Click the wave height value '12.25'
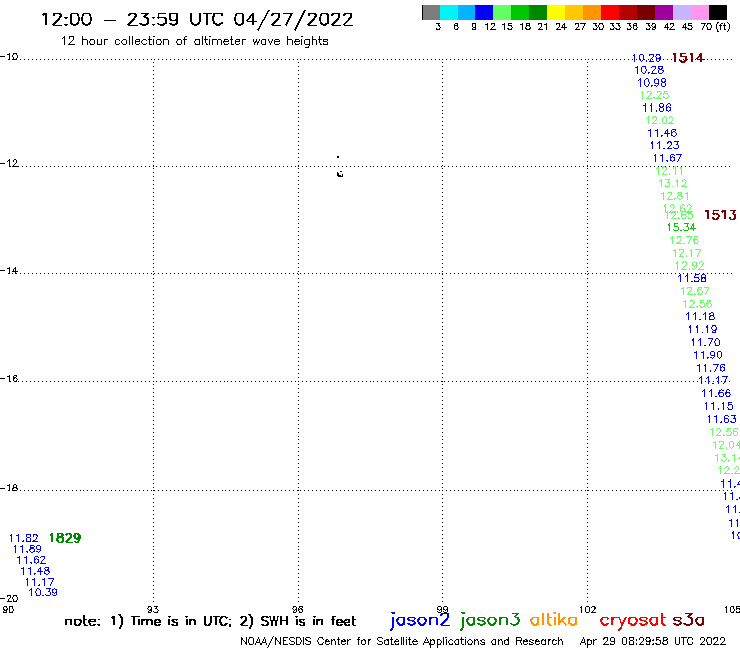 (x=654, y=95)
